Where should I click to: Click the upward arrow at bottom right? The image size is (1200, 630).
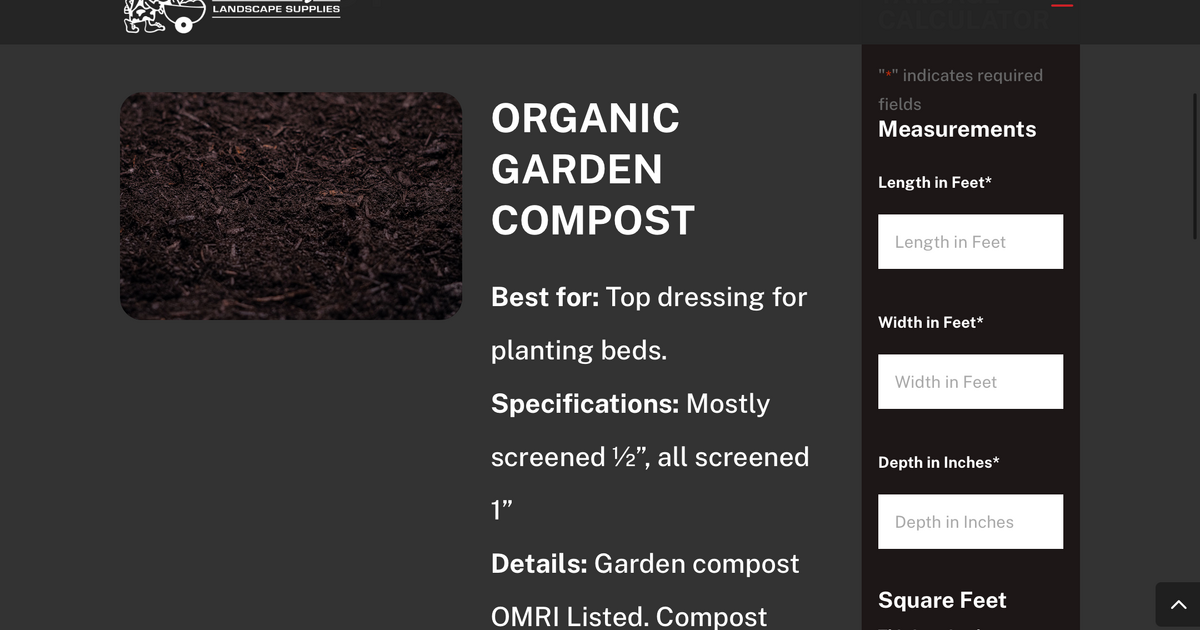pyautogui.click(x=1178, y=605)
